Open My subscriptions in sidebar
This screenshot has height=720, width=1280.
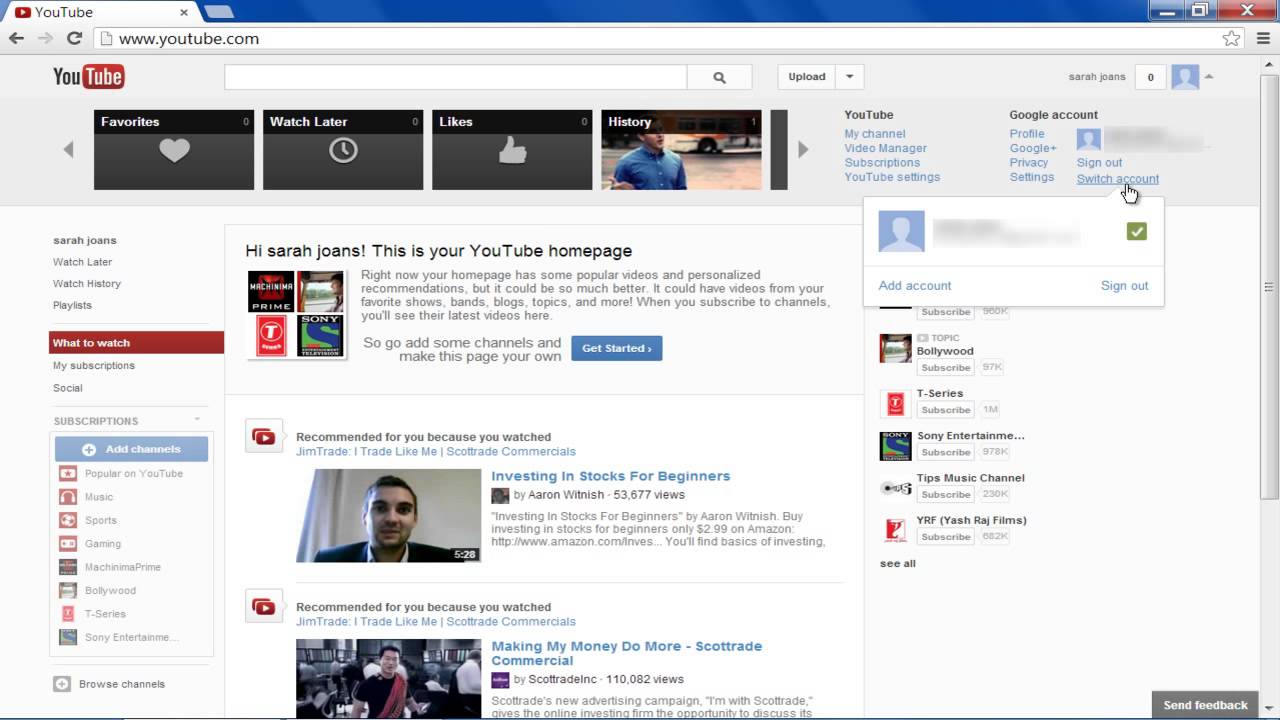pos(94,366)
